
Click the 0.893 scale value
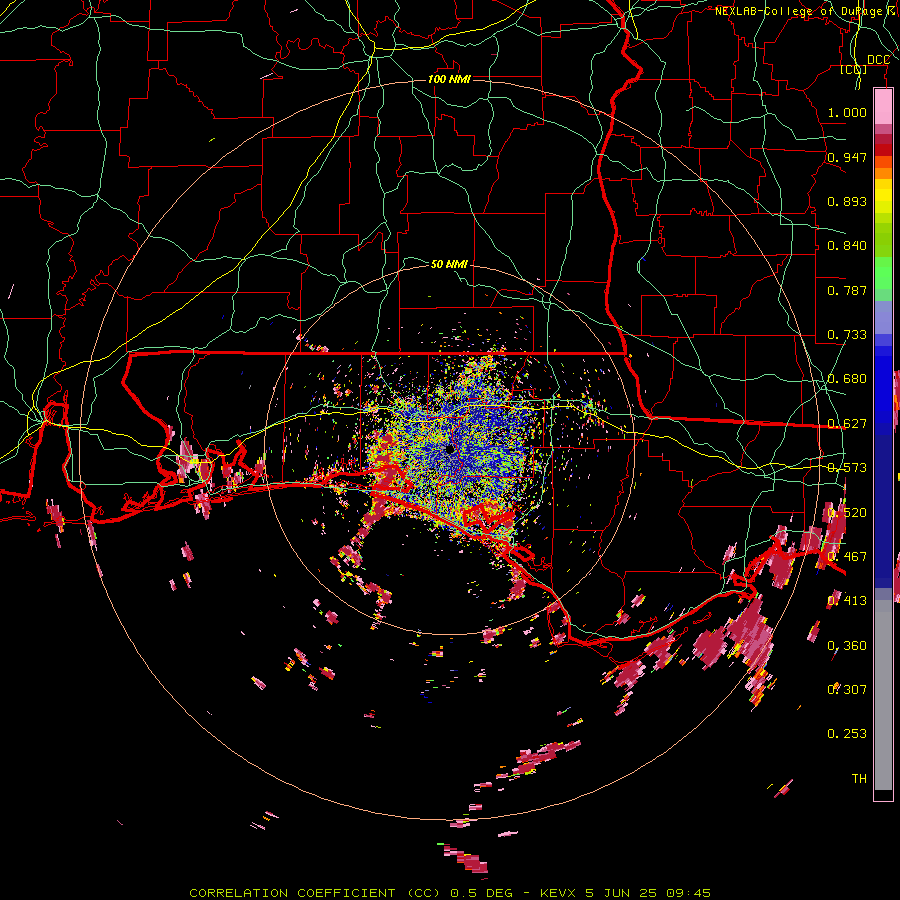pos(847,201)
